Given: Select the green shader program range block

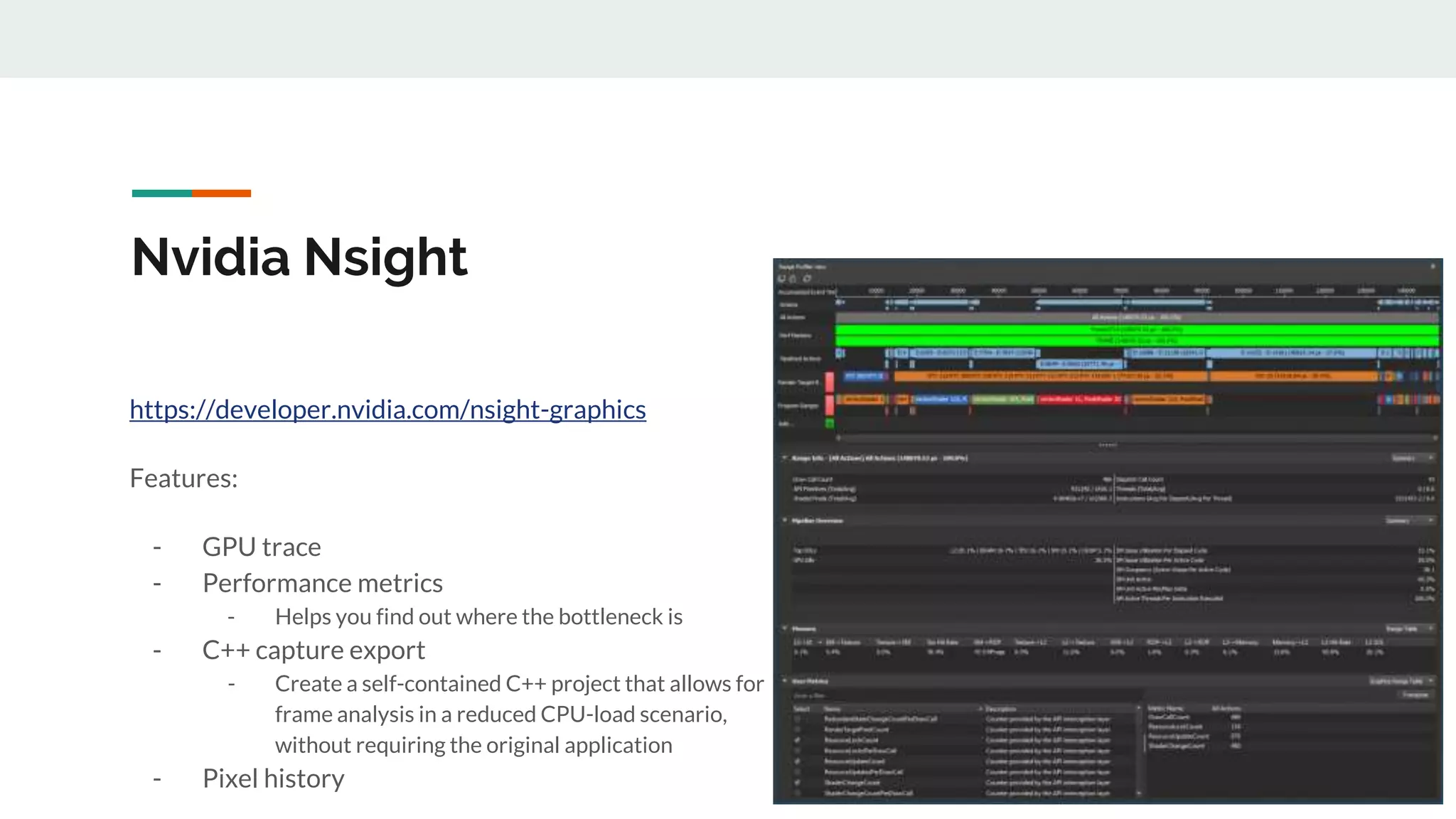Looking at the screenshot, I should pos(1002,399).
